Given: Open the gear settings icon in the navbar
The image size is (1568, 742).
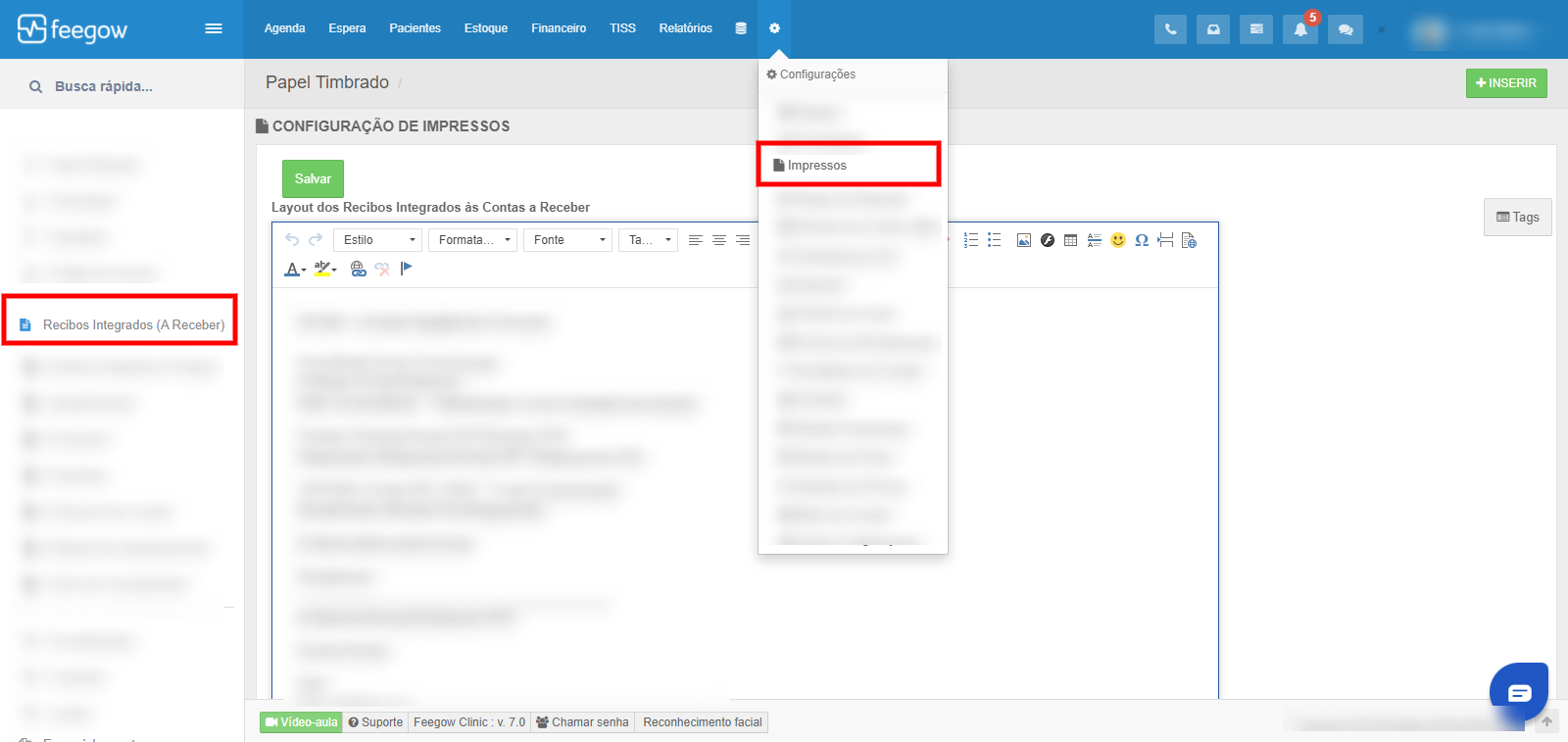Looking at the screenshot, I should coord(774,28).
